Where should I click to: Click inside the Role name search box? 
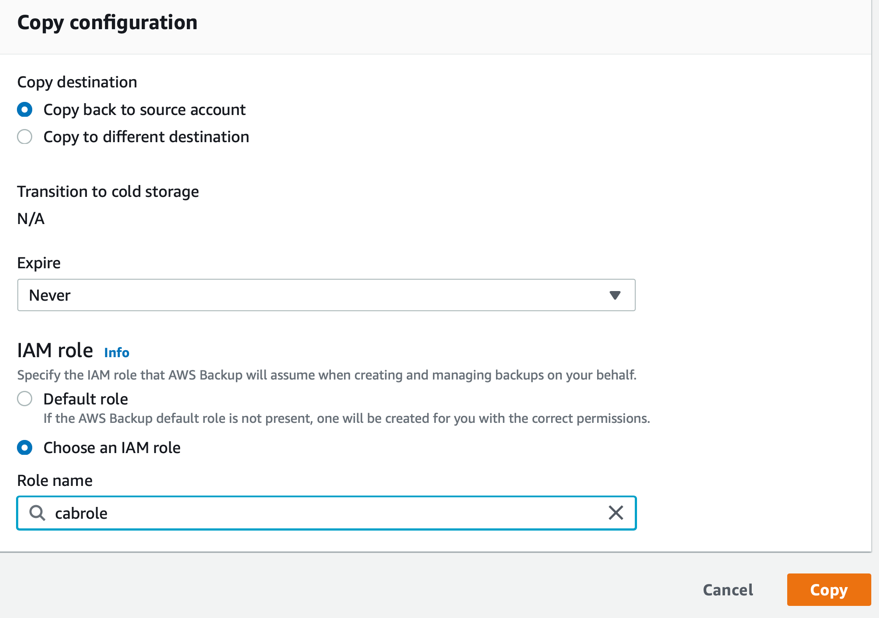click(x=300, y=512)
